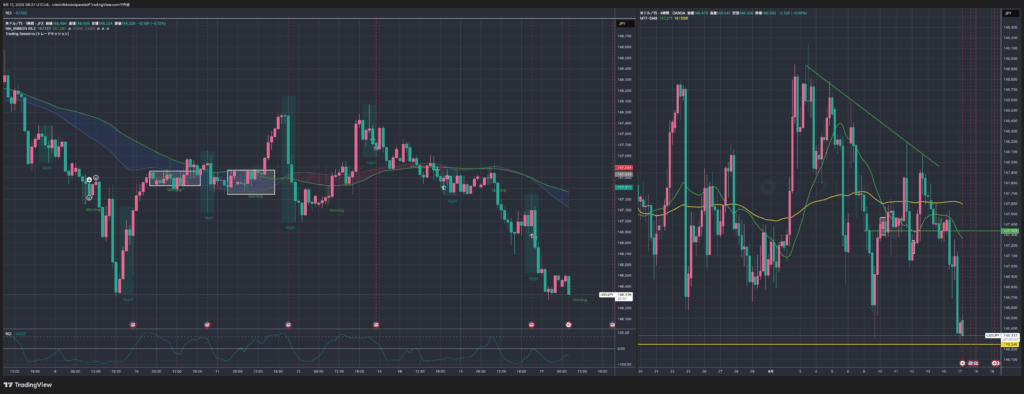Click the yellow price label on right chart axis
This screenshot has height=394, width=1024.
pos(1010,344)
